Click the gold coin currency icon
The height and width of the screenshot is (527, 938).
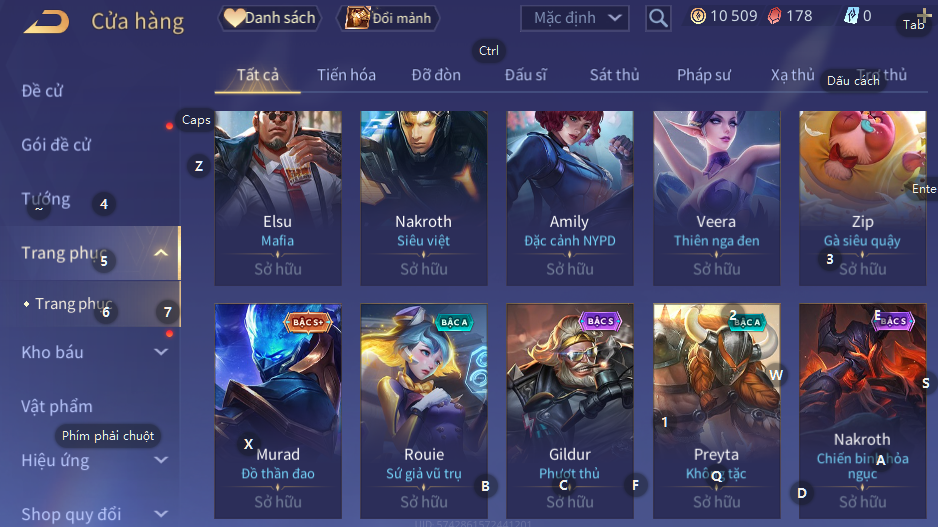point(698,16)
